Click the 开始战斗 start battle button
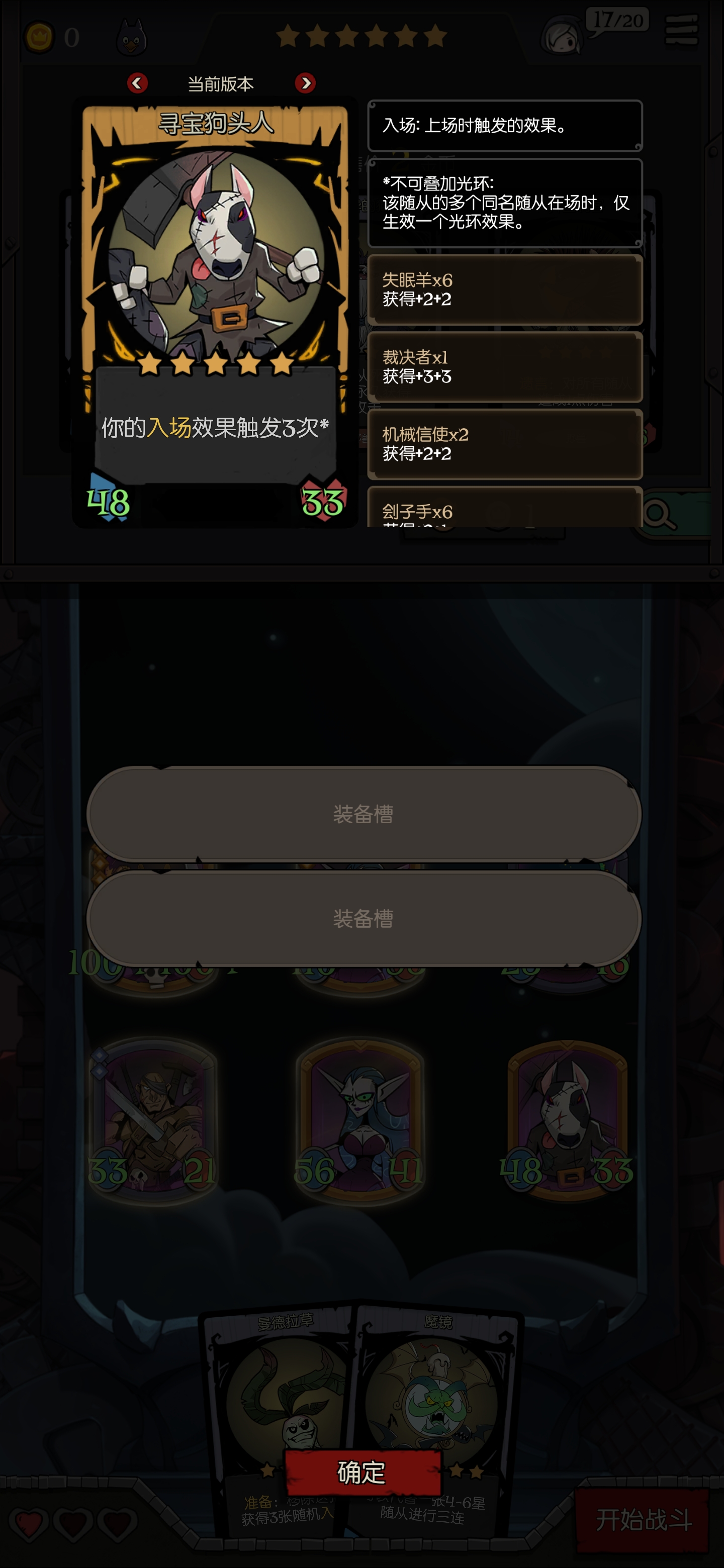The height and width of the screenshot is (1568, 724). coord(643,1520)
